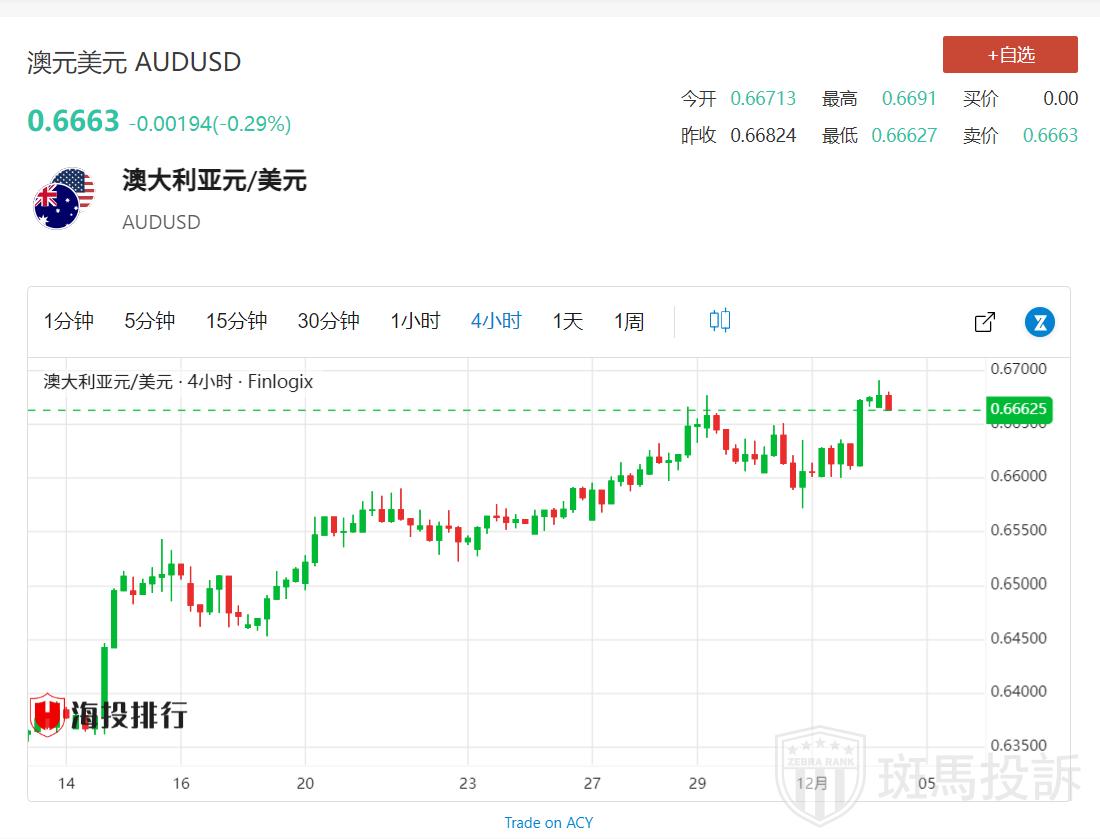
Task: Click the active 4小时 timeframe tab
Action: point(496,322)
